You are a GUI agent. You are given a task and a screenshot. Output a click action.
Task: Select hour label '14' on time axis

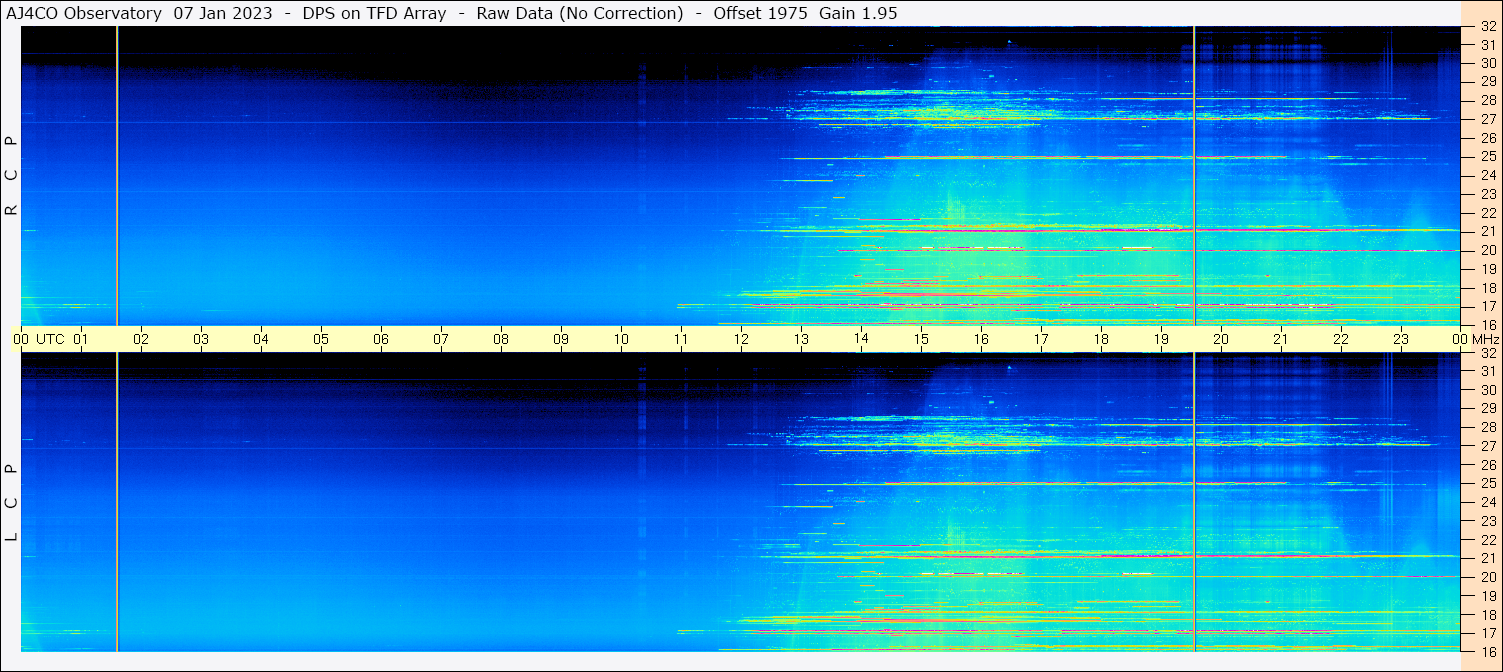pos(861,338)
